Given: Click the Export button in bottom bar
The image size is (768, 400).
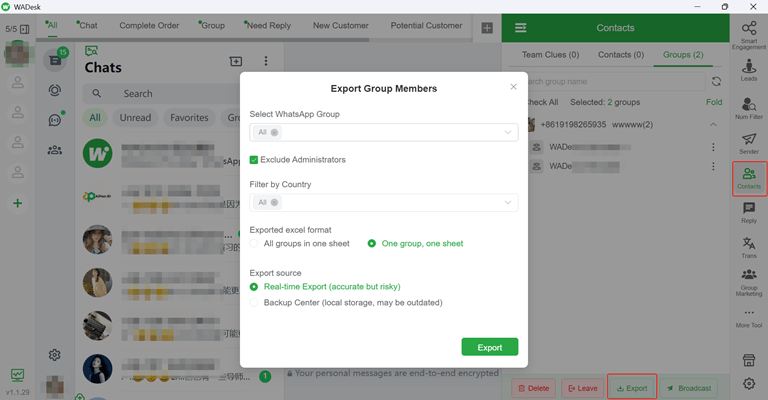Looking at the screenshot, I should (632, 388).
